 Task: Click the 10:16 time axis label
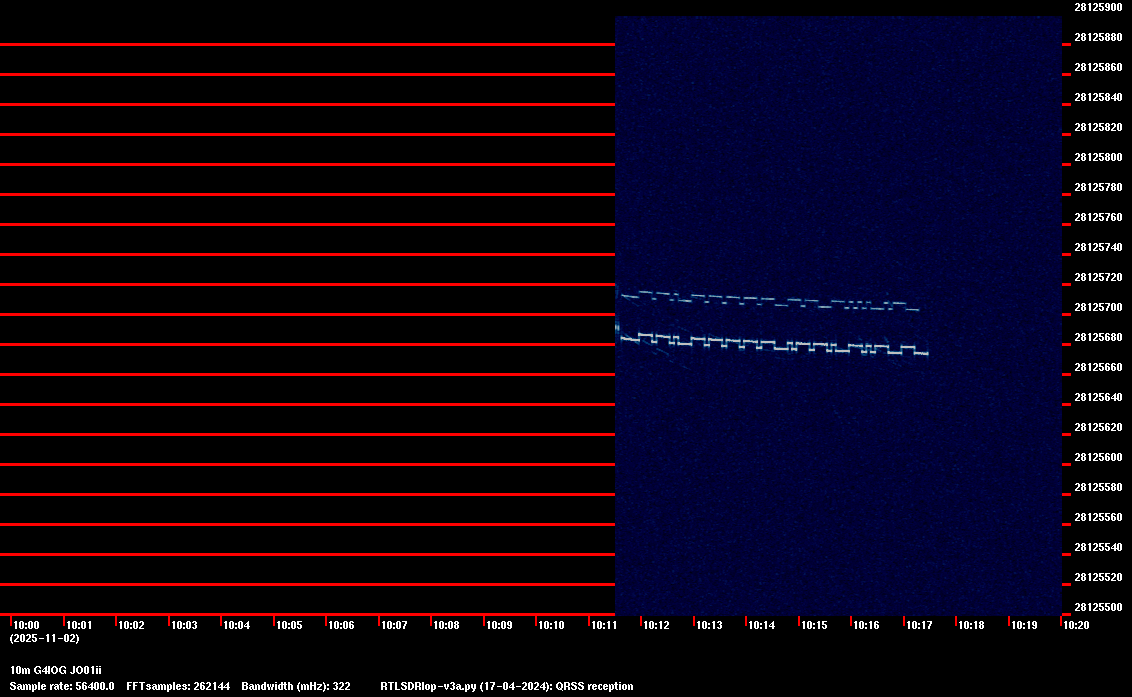pos(866,625)
